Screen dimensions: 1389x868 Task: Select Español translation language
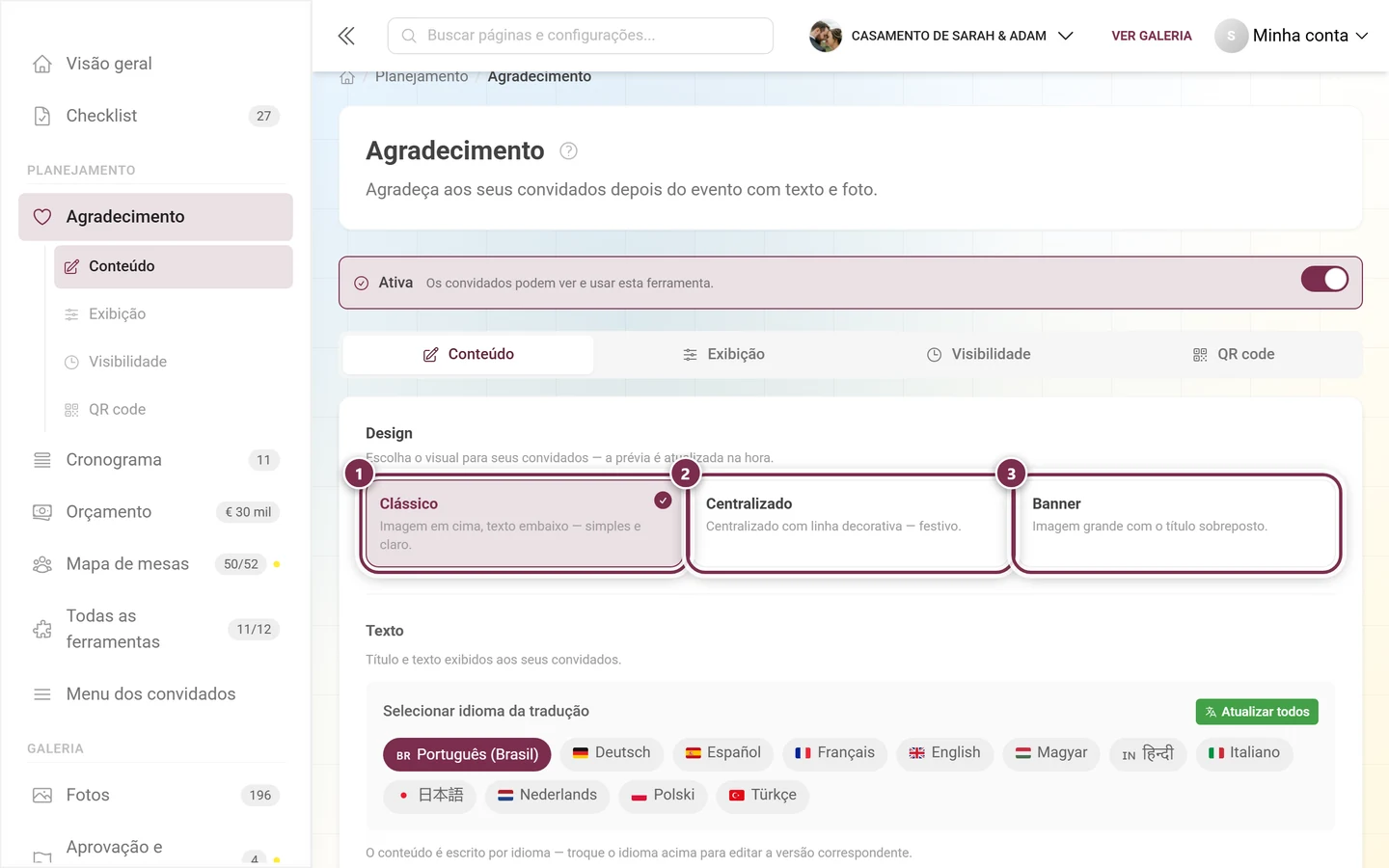[x=722, y=753]
